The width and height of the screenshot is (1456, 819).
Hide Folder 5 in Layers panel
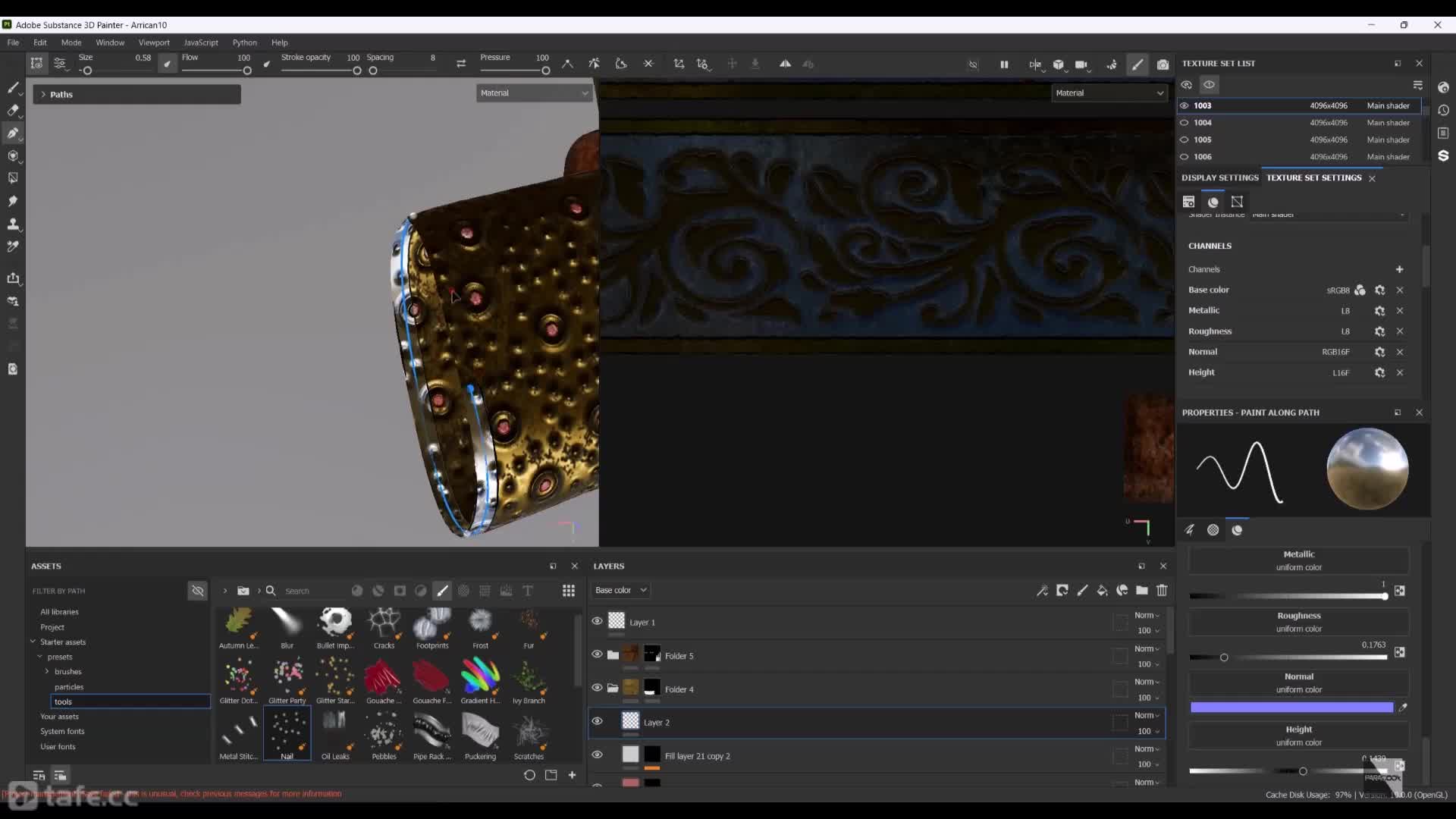598,654
